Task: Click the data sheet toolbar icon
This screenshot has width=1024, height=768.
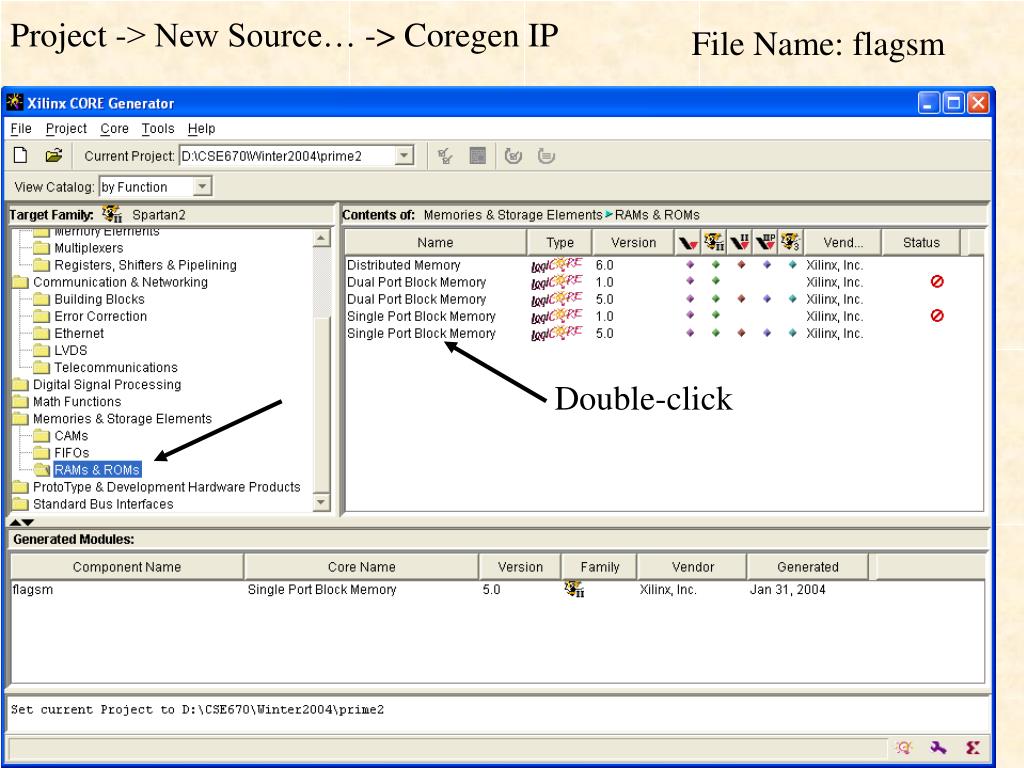Action: (478, 156)
